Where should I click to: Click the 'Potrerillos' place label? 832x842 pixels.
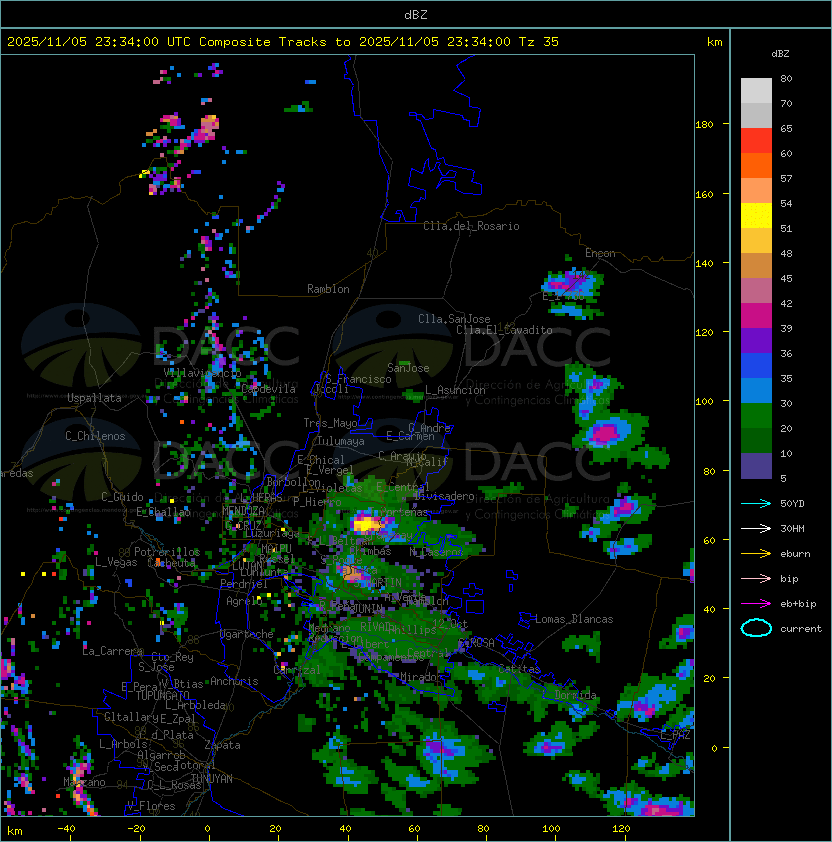point(167,552)
